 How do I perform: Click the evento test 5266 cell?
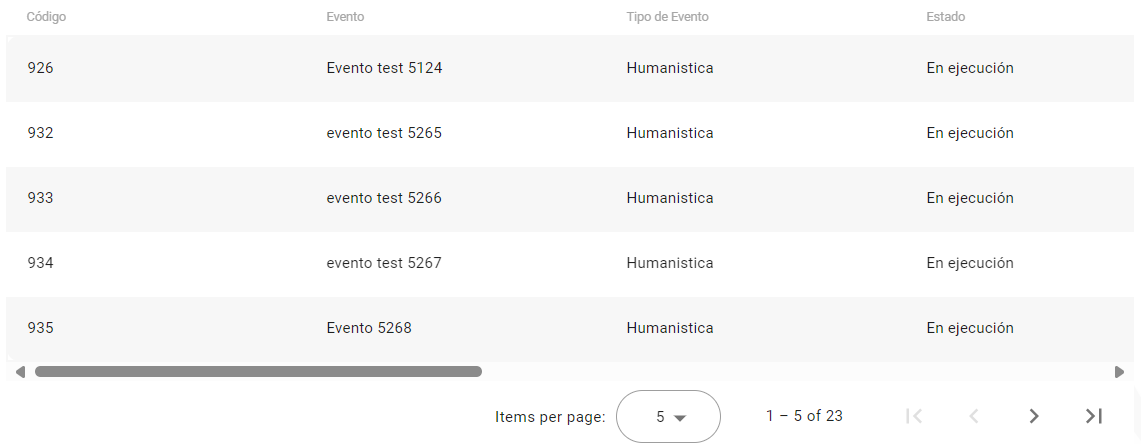(x=384, y=198)
